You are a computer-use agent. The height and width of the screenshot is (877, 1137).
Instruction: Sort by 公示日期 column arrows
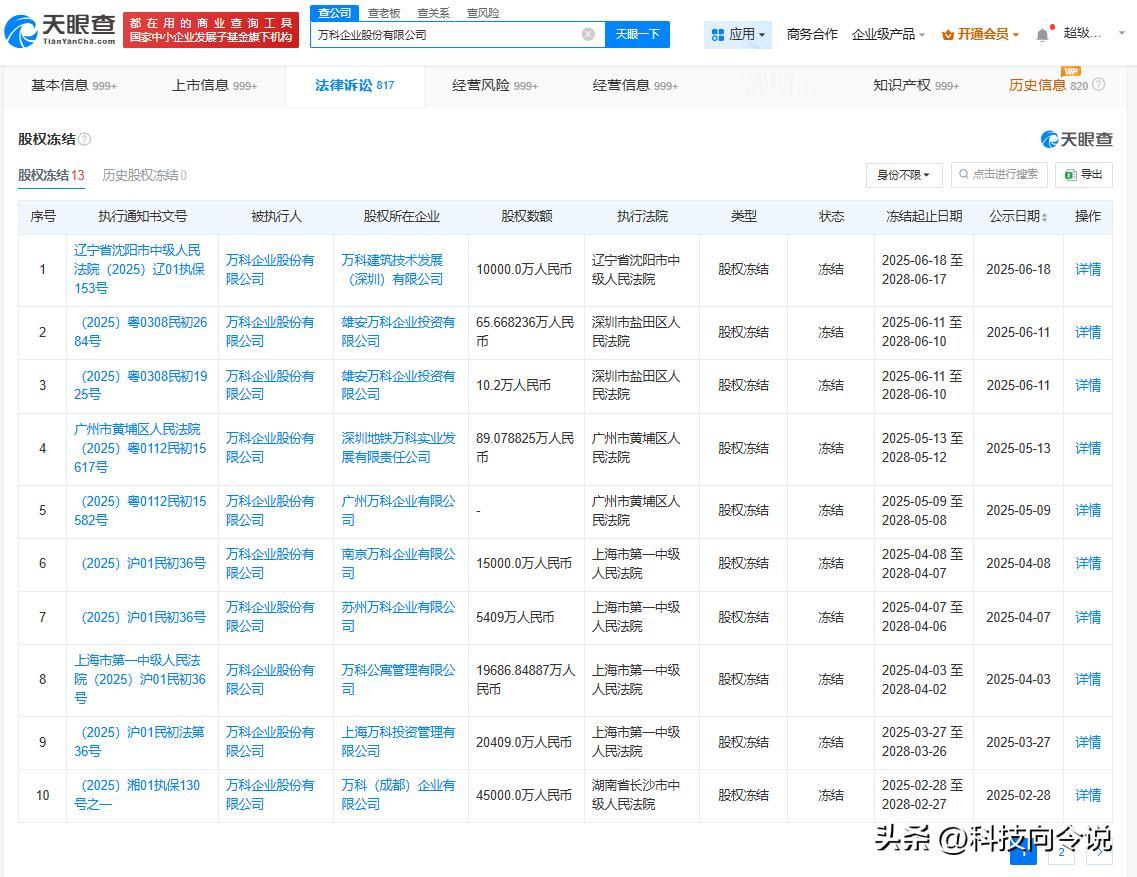tap(1044, 217)
